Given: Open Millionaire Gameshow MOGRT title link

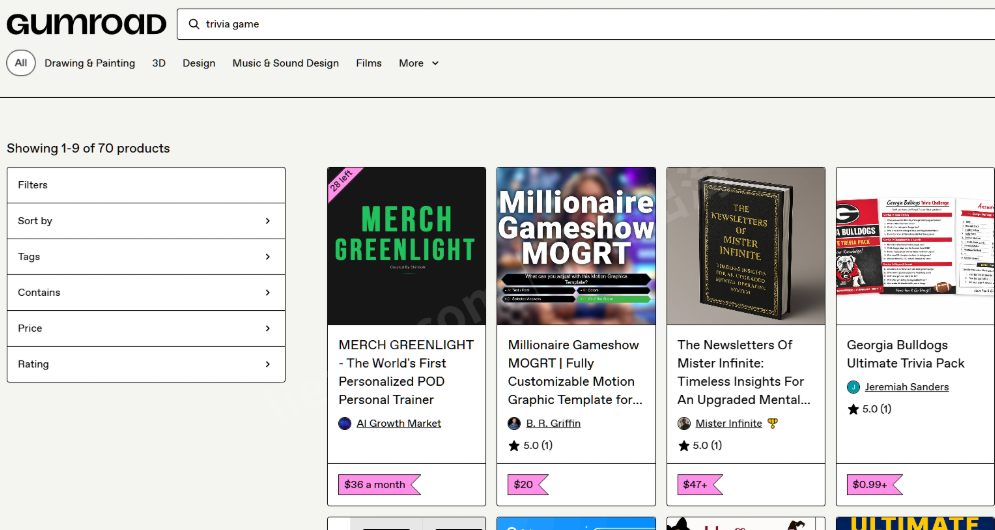Looking at the screenshot, I should (576, 372).
